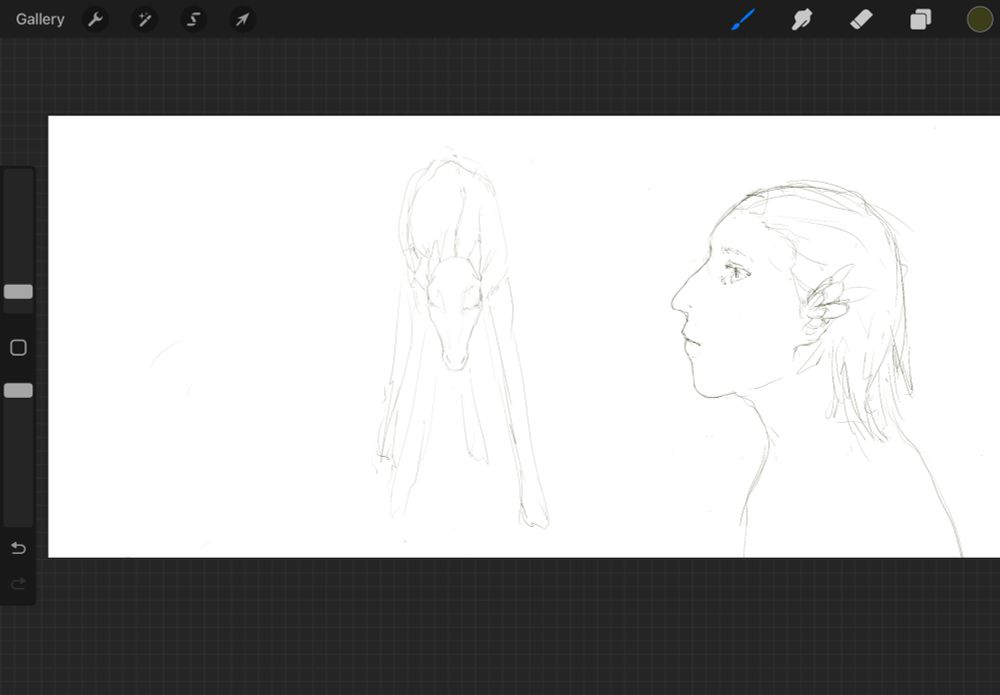1000x695 pixels.
Task: Click the eye of the profile portrait
Action: [x=736, y=272]
